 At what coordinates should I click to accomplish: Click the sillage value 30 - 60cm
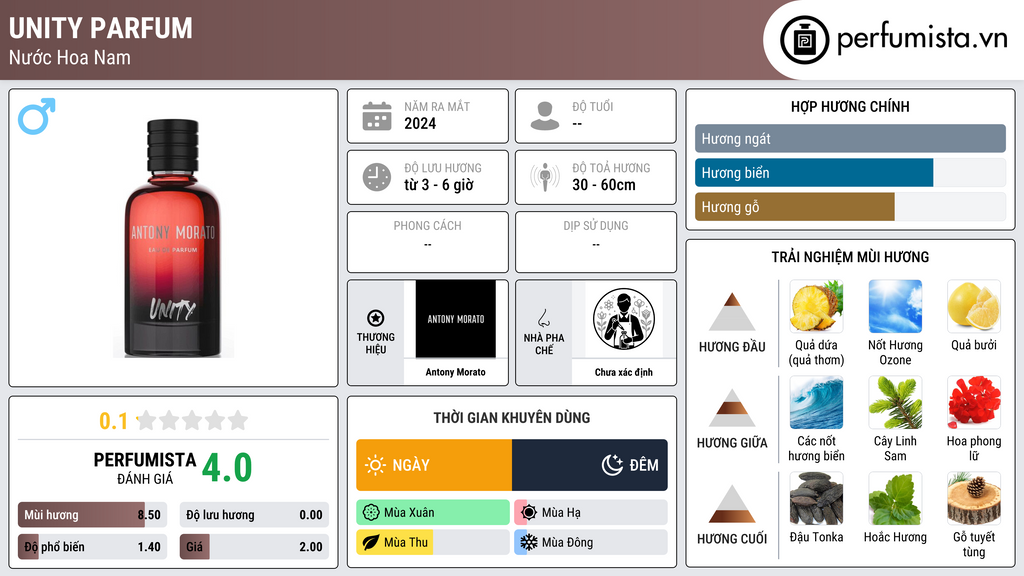click(x=603, y=185)
